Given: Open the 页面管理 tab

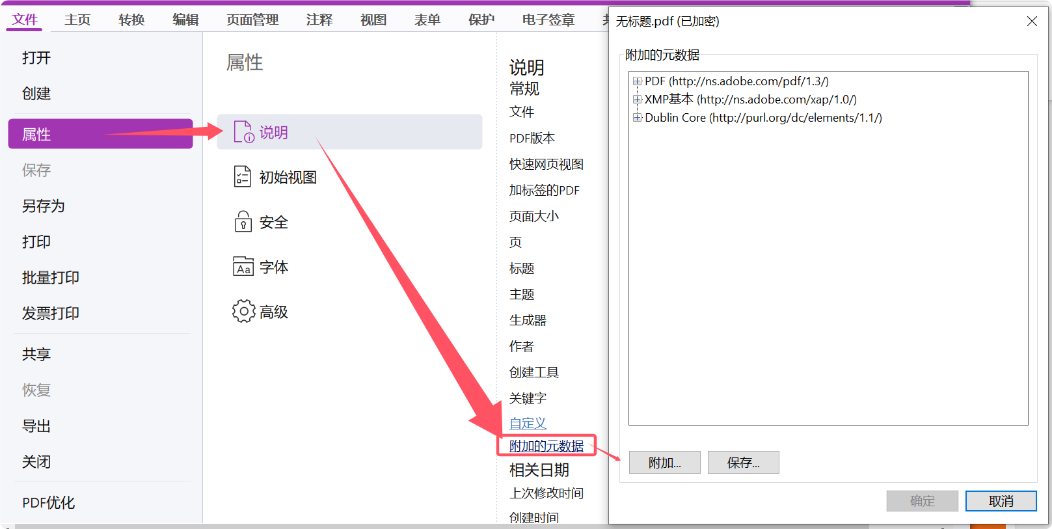Looking at the screenshot, I should pyautogui.click(x=252, y=19).
